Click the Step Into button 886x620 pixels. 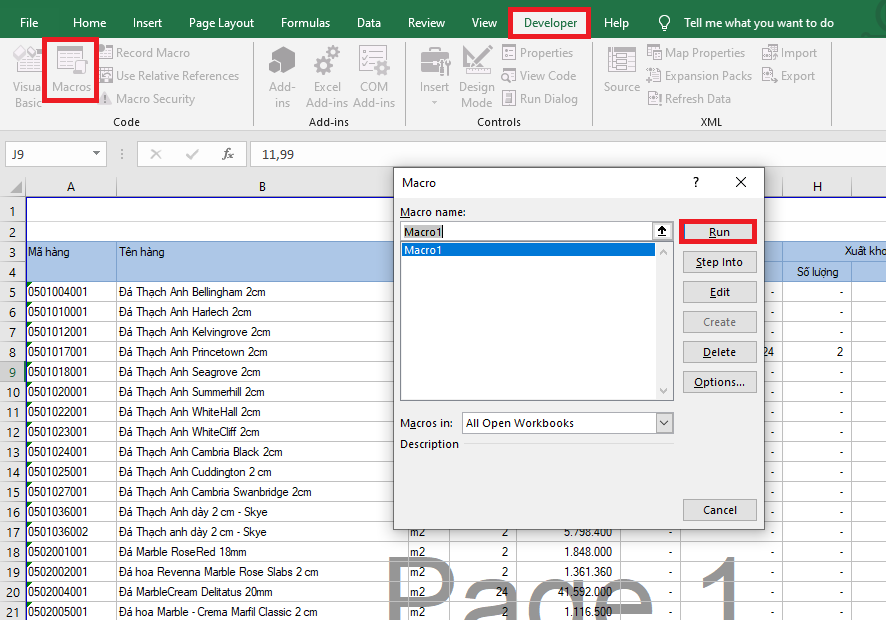[719, 262]
